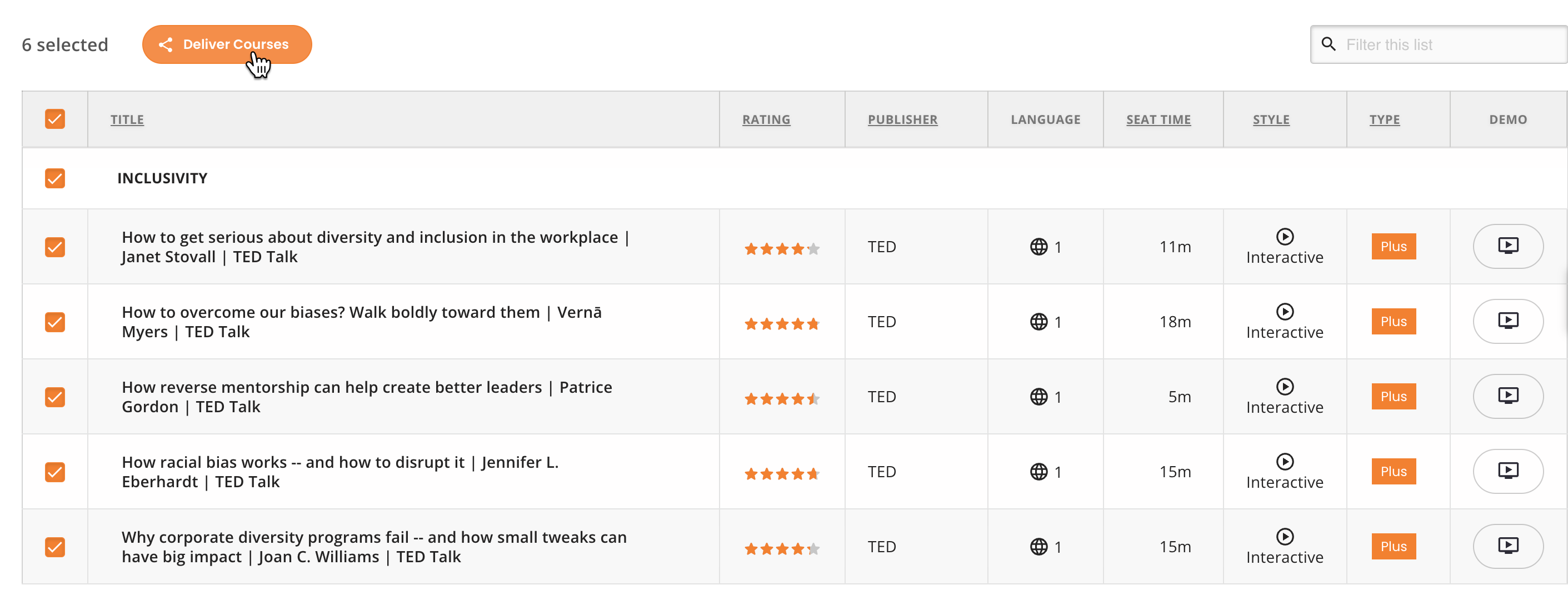Click the magnifying glass search icon

tap(1329, 44)
